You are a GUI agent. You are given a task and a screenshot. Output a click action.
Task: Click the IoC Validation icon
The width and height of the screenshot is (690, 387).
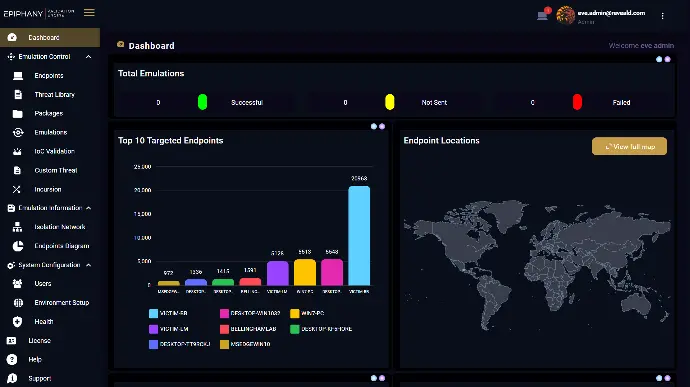coord(17,151)
